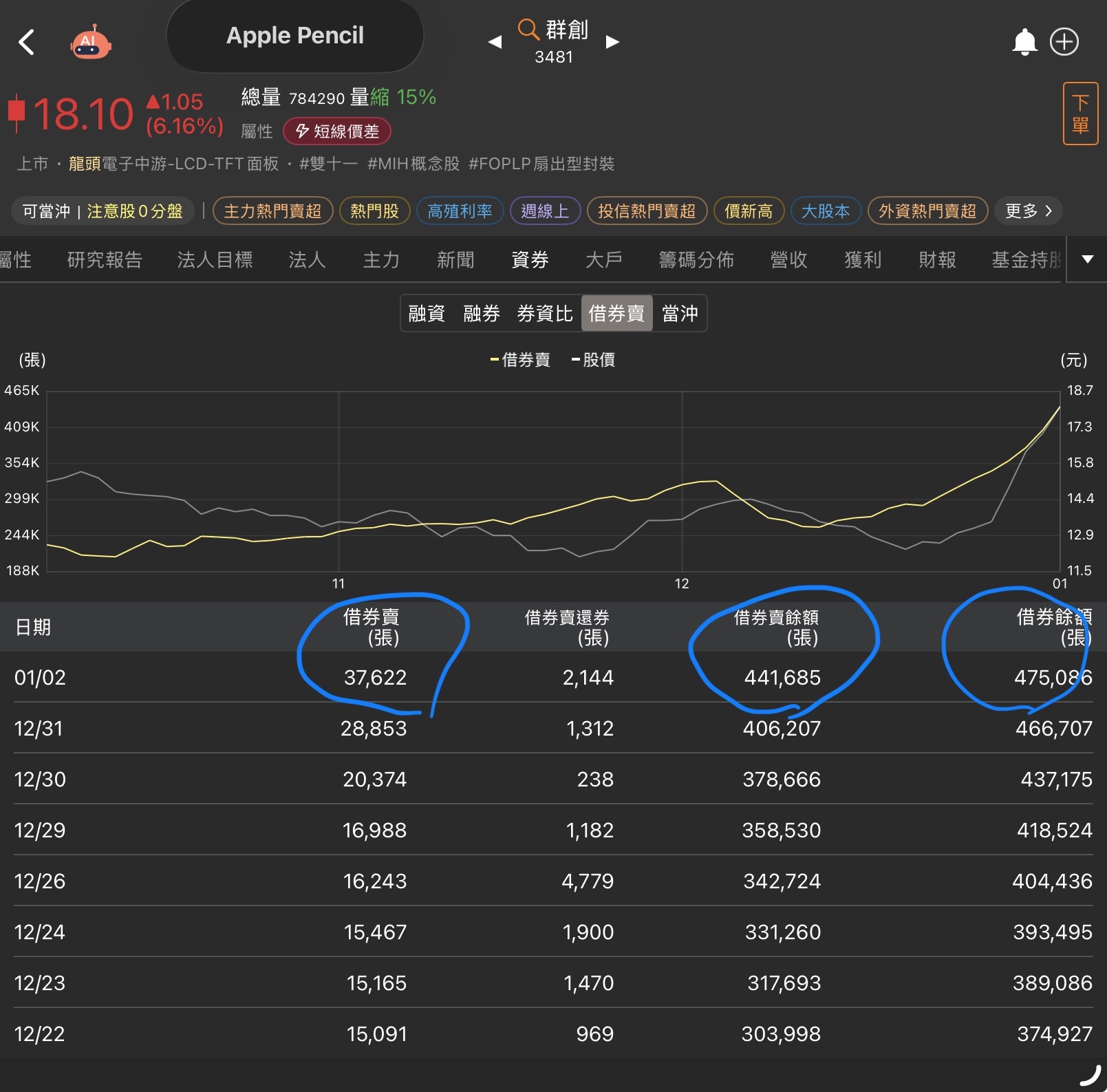This screenshot has width=1107, height=1092.
Task: Toggle the 股價 legend line
Action: (x=593, y=360)
